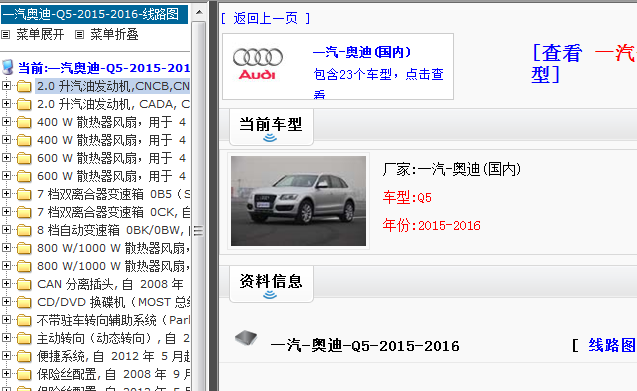The image size is (637, 391).
Task: Select the 当前车型 tab
Action: pos(271,127)
